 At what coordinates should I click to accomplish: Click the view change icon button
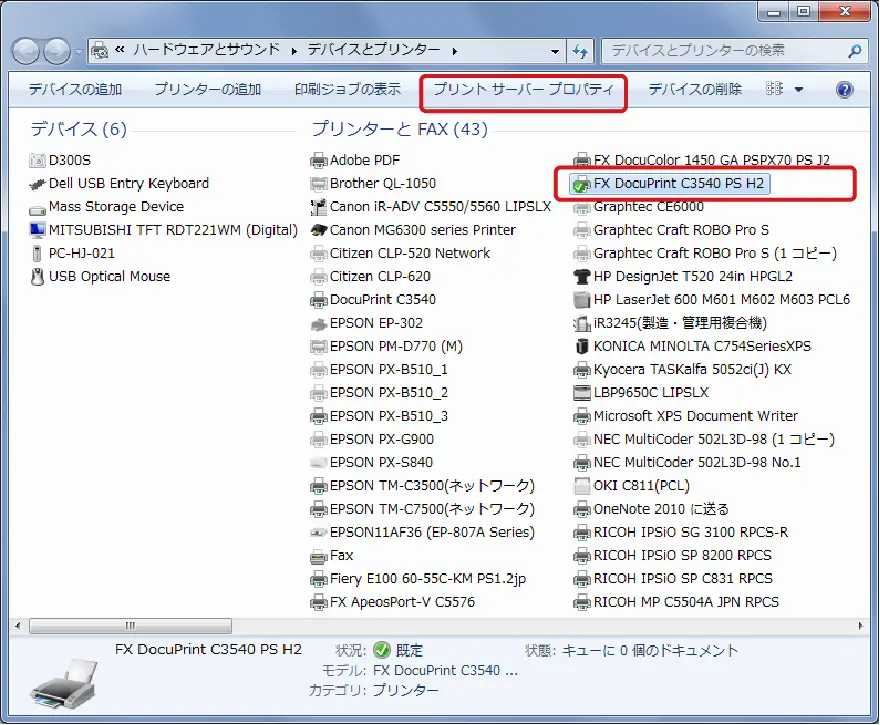pyautogui.click(x=774, y=89)
